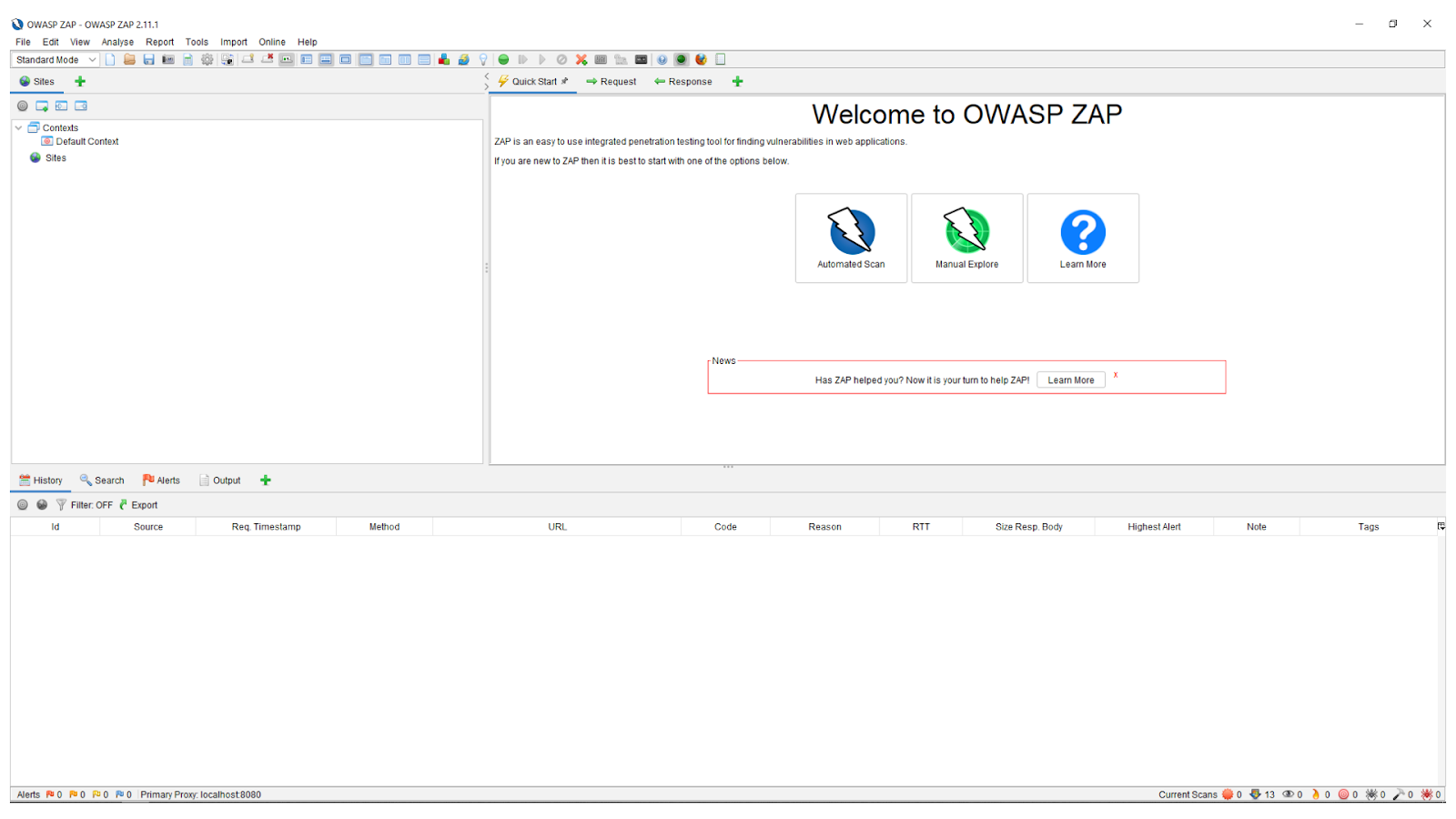This screenshot has height=819, width=1456.
Task: Select the Sites node in the tree
Action: tap(48, 157)
